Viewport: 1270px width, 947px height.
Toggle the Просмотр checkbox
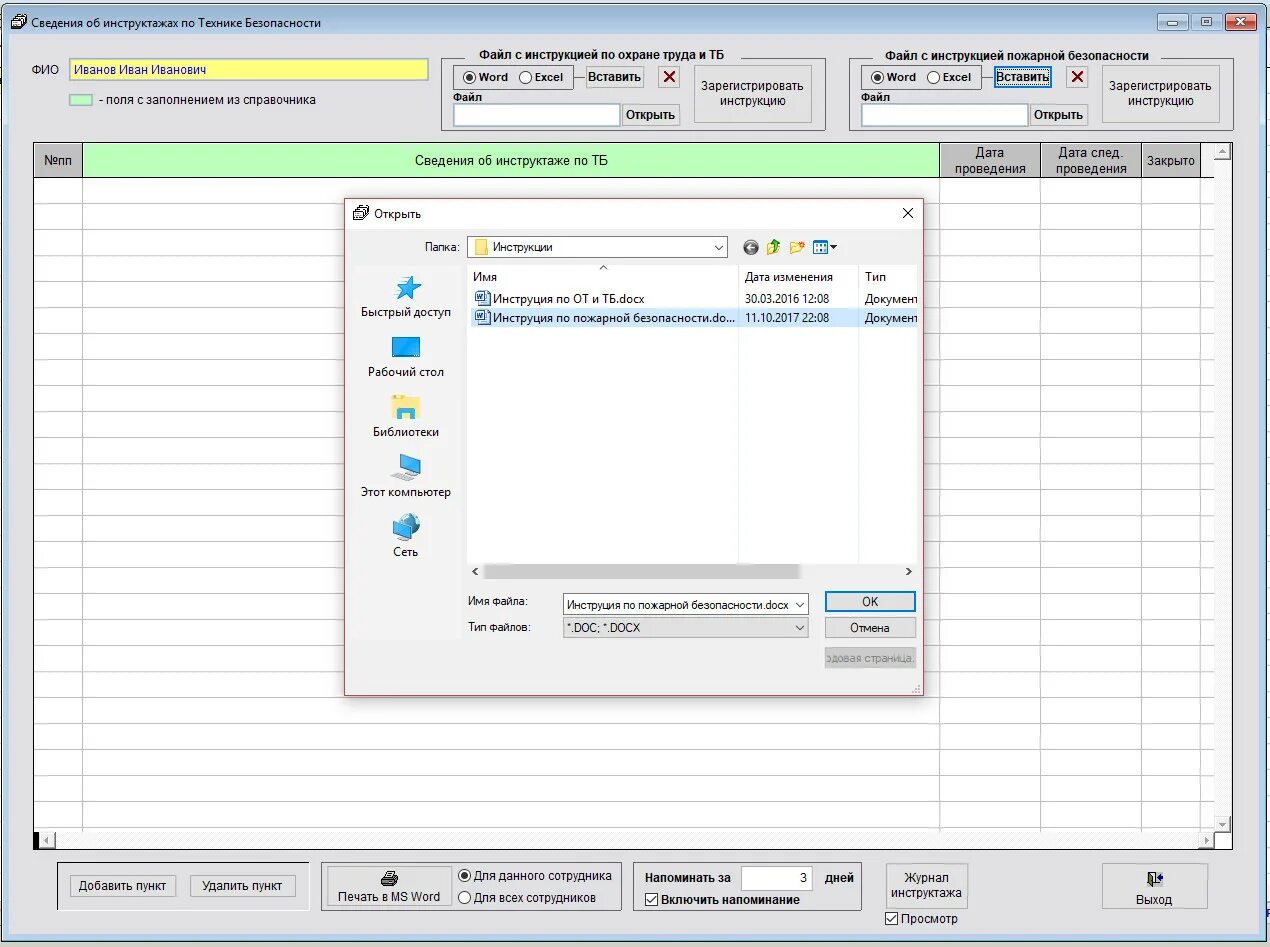pyautogui.click(x=892, y=918)
